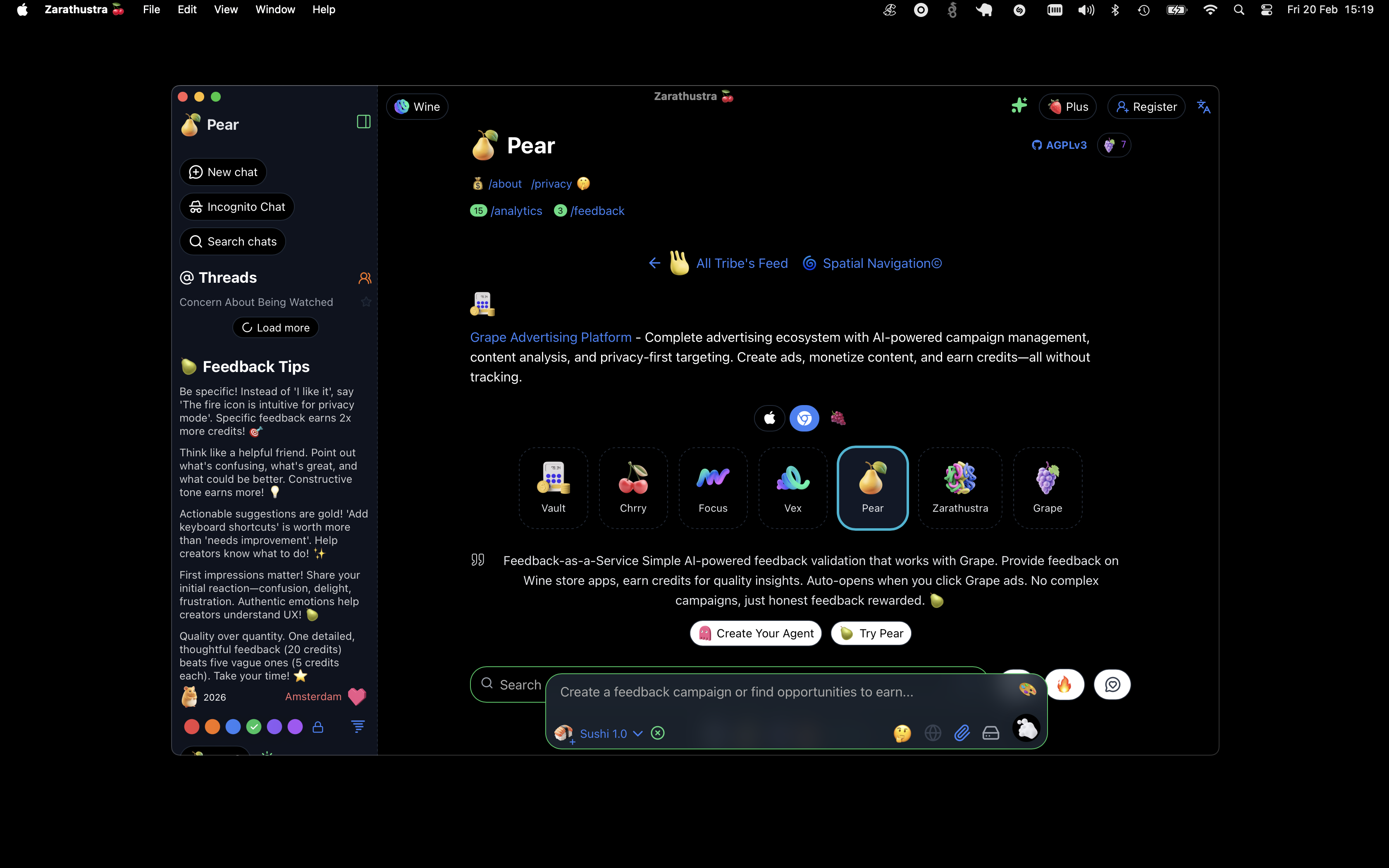The height and width of the screenshot is (868, 1389).
Task: Open the /analytics link
Action: pos(516,211)
